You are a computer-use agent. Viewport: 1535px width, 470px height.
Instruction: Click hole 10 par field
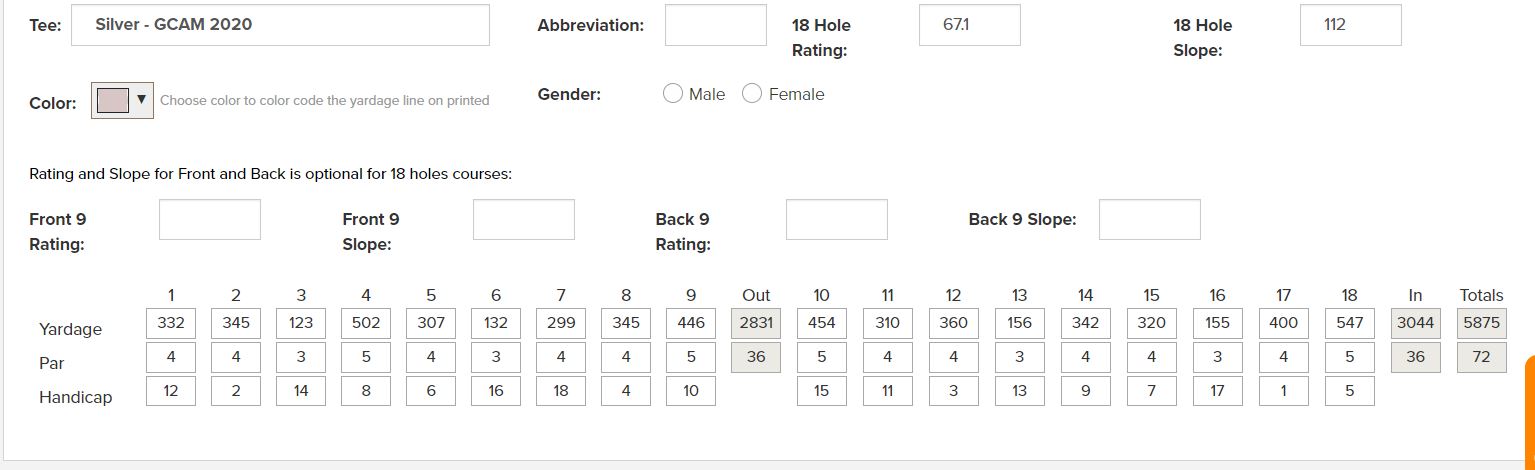click(821, 357)
